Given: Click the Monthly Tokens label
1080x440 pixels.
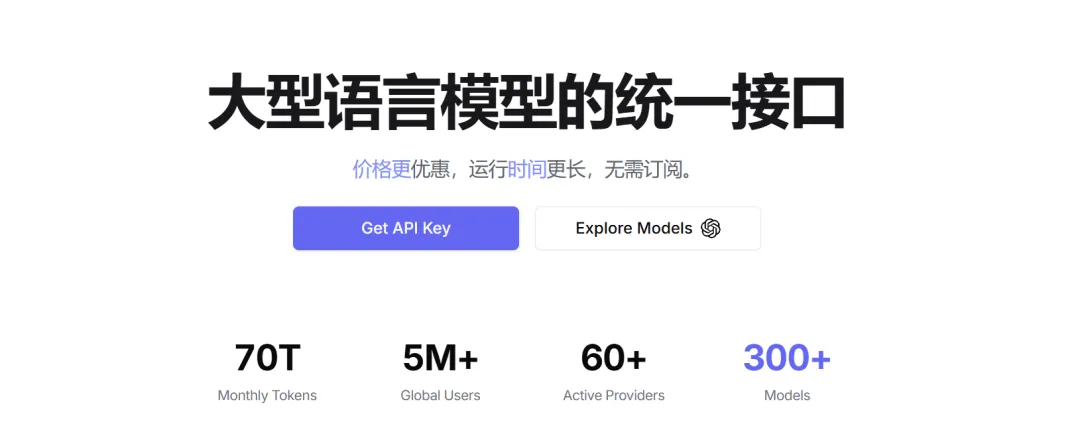Looking at the screenshot, I should tap(267, 395).
